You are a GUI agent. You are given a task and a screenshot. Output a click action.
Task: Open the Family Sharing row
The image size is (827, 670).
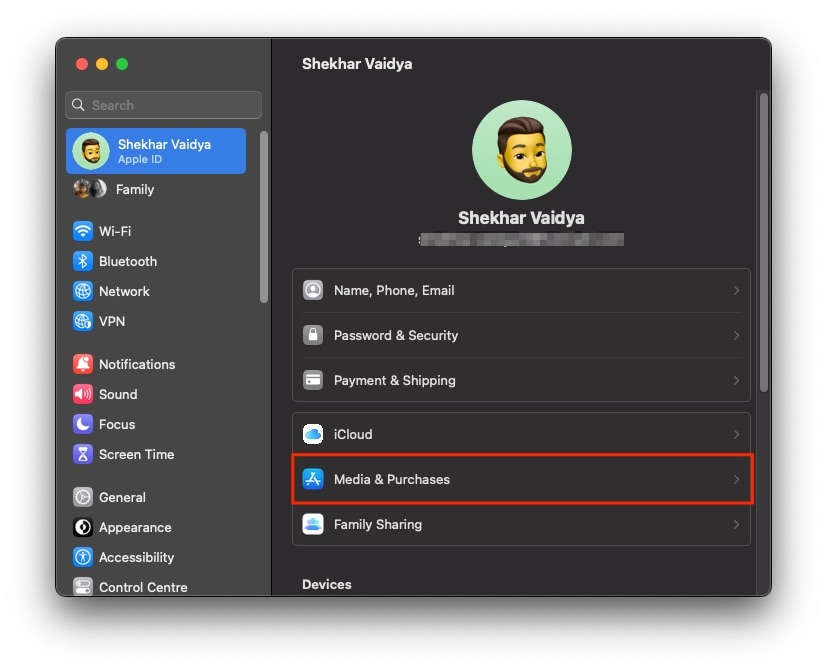(521, 524)
